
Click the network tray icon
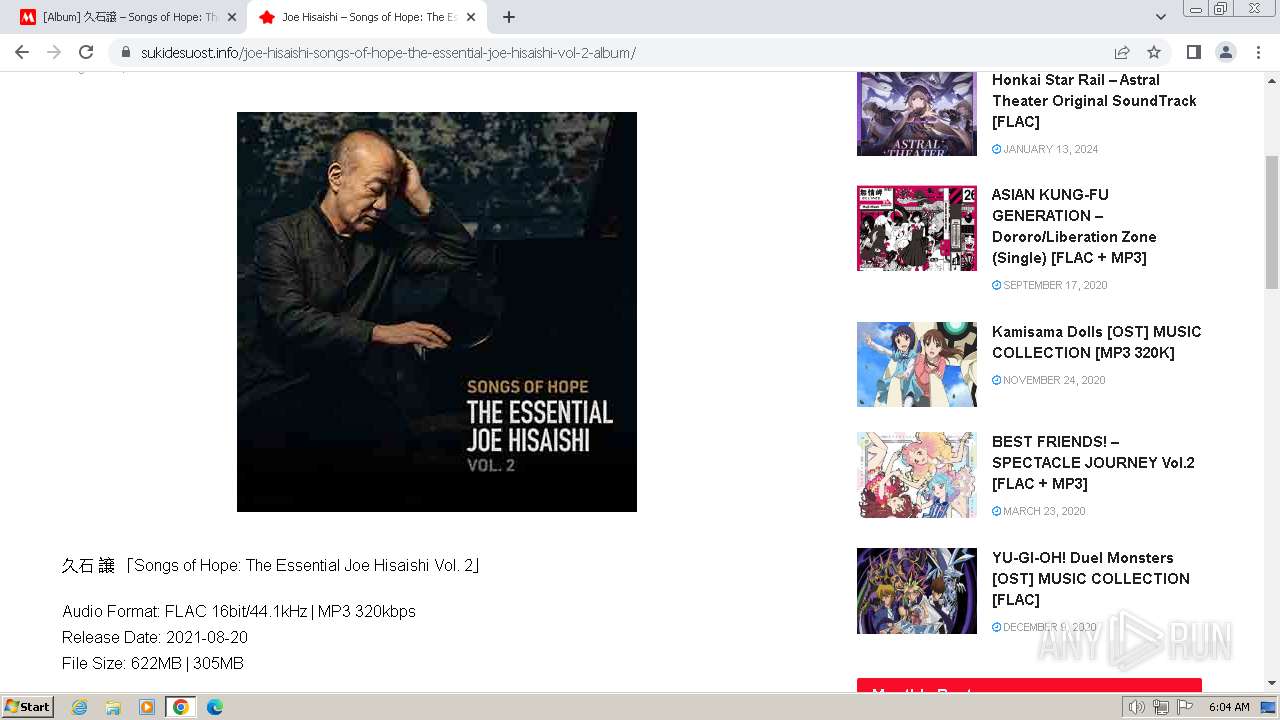[x=1160, y=707]
